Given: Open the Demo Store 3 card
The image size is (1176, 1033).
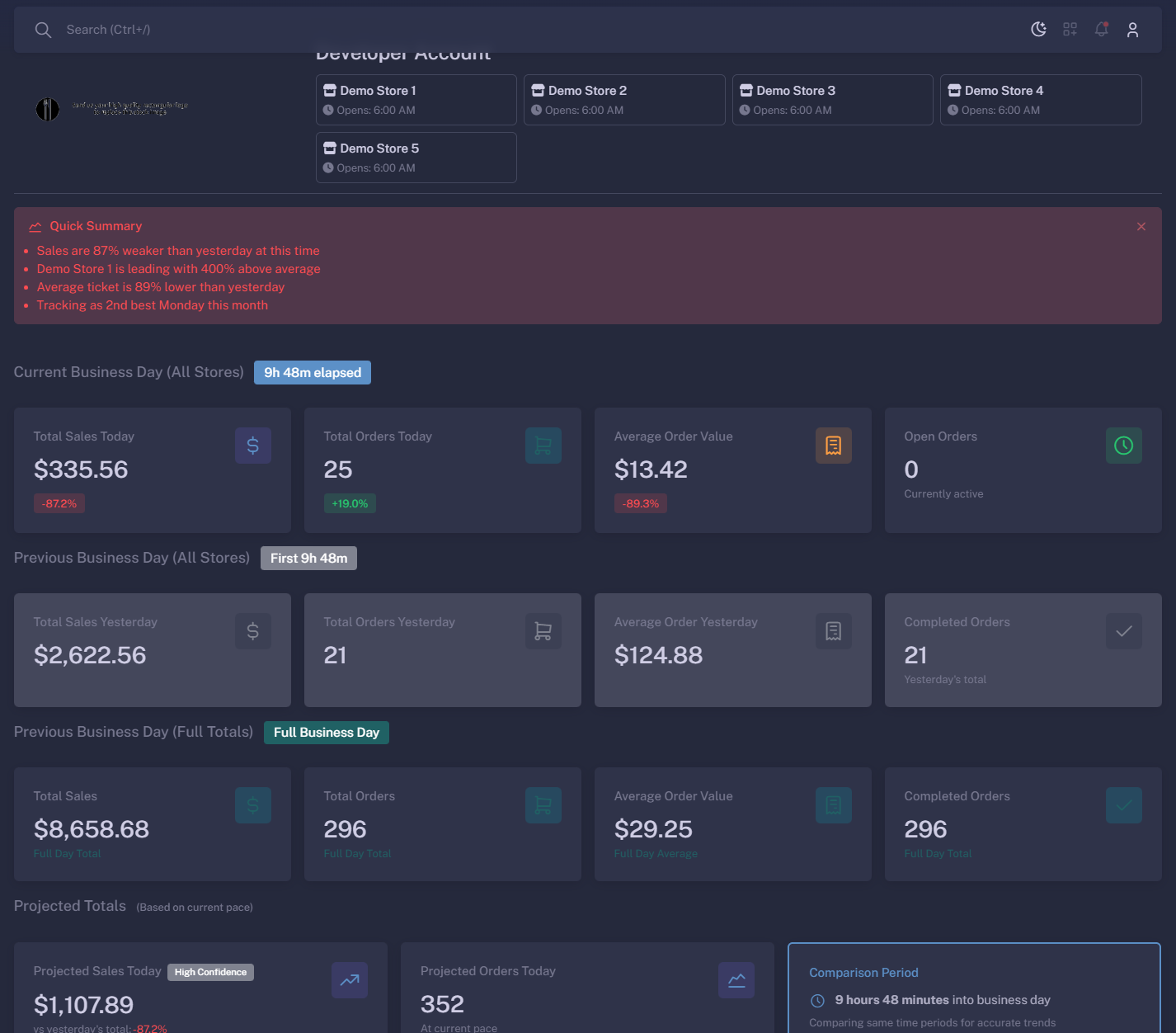Looking at the screenshot, I should coord(832,100).
